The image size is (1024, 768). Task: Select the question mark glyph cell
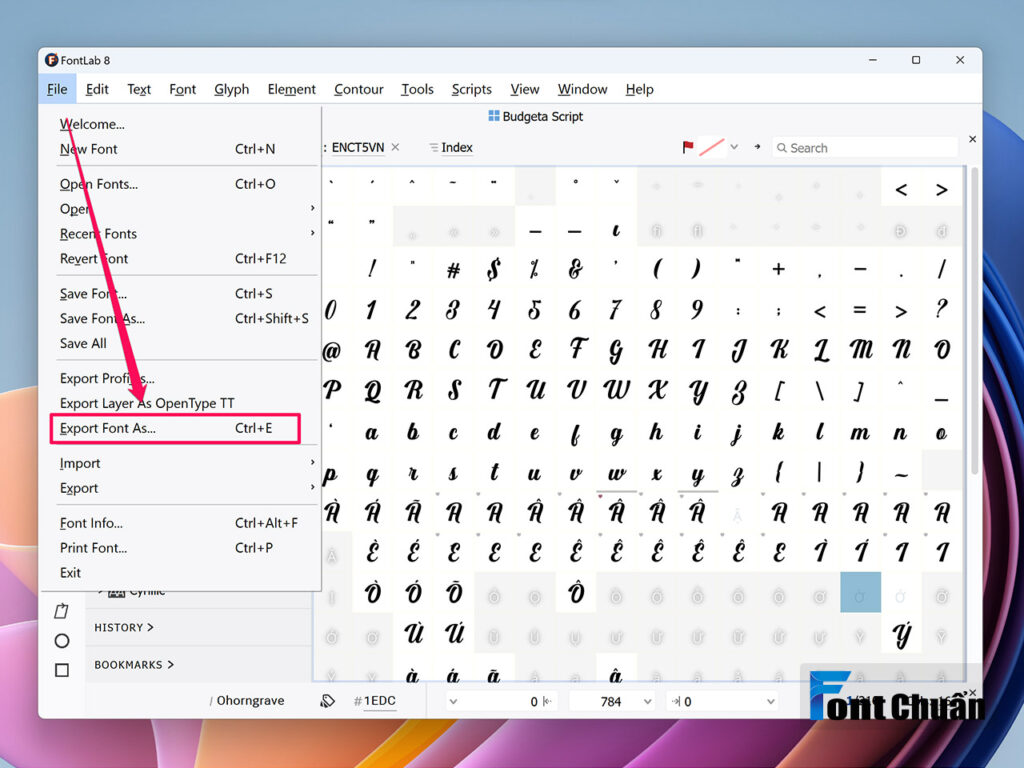(x=941, y=310)
